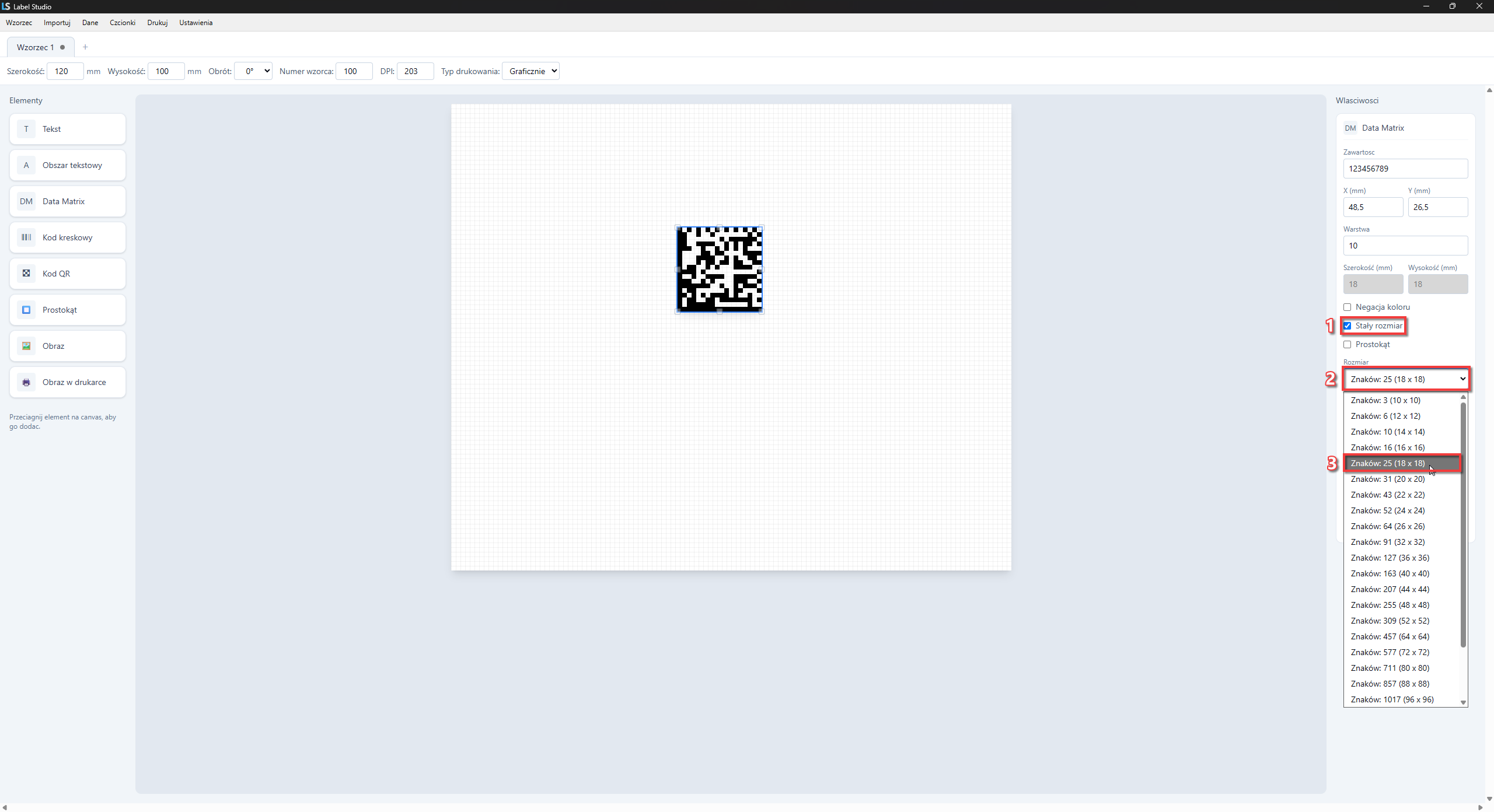
Task: Click the Prostokąt shape icon in Elementy
Action: (x=26, y=310)
